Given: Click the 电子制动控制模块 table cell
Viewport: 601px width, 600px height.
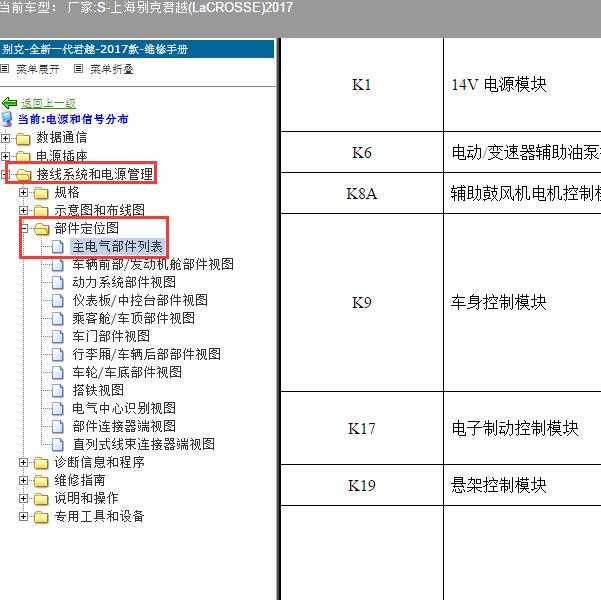Looking at the screenshot, I should (522, 428).
